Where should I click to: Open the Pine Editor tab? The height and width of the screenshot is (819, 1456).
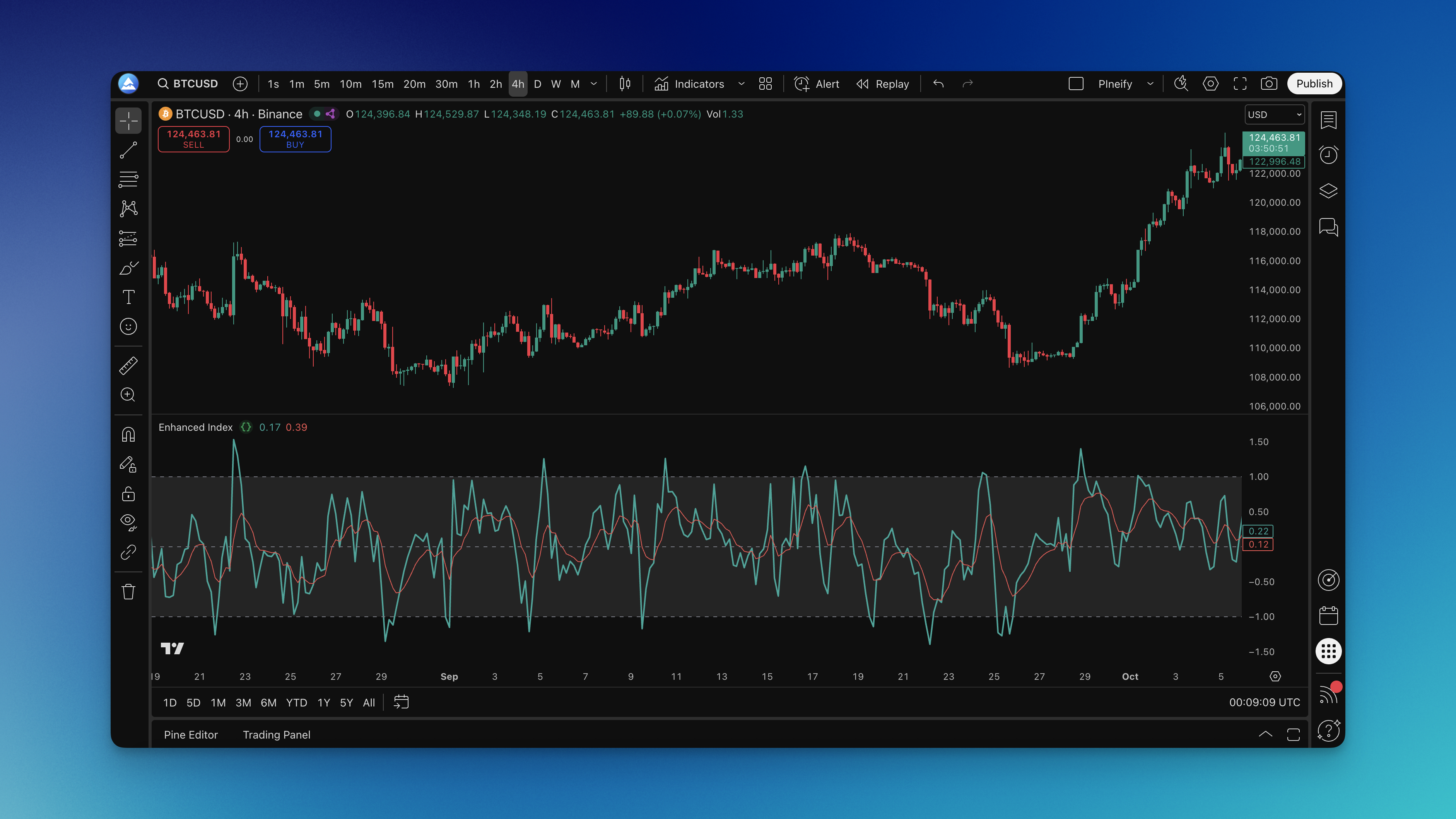pyautogui.click(x=190, y=734)
